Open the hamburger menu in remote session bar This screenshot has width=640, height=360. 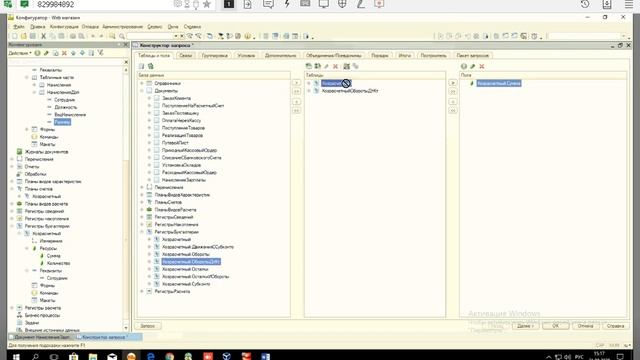click(629, 4)
